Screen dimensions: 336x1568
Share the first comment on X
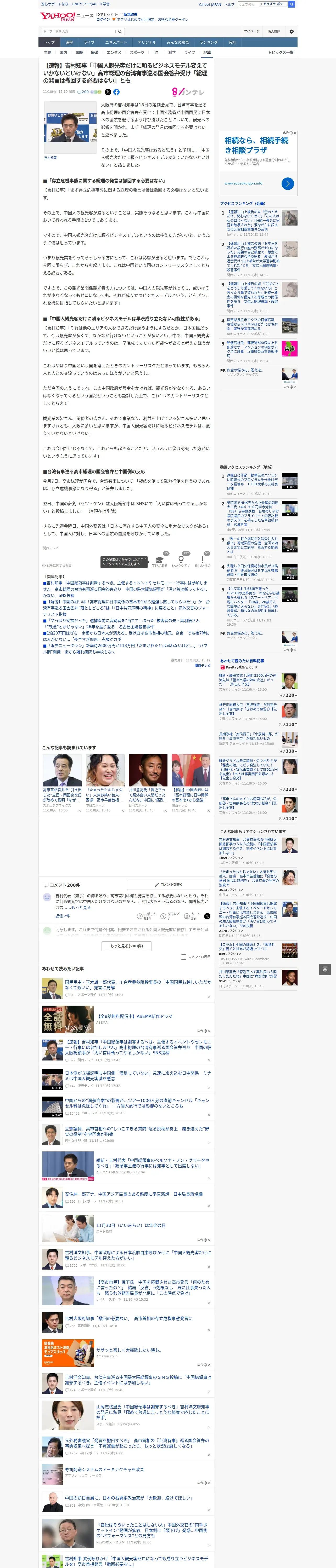[x=207, y=916]
